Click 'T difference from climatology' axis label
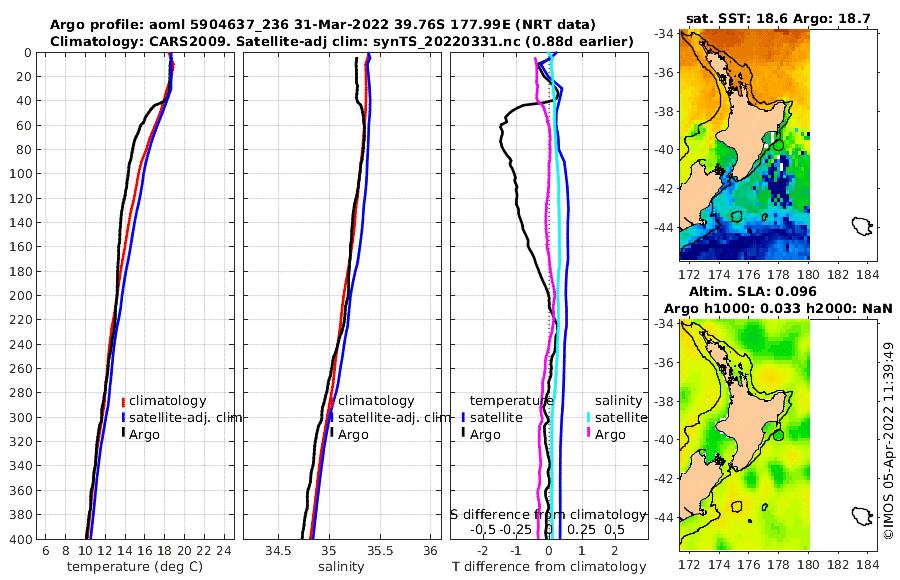 [x=549, y=567]
